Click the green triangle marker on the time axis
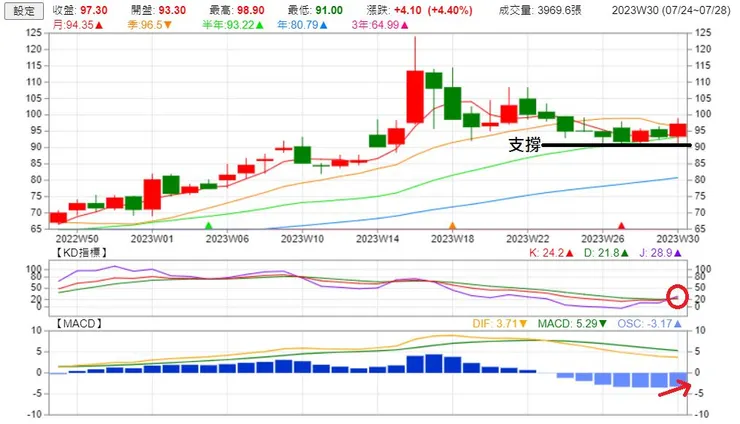This screenshot has width=740, height=424. 209,226
